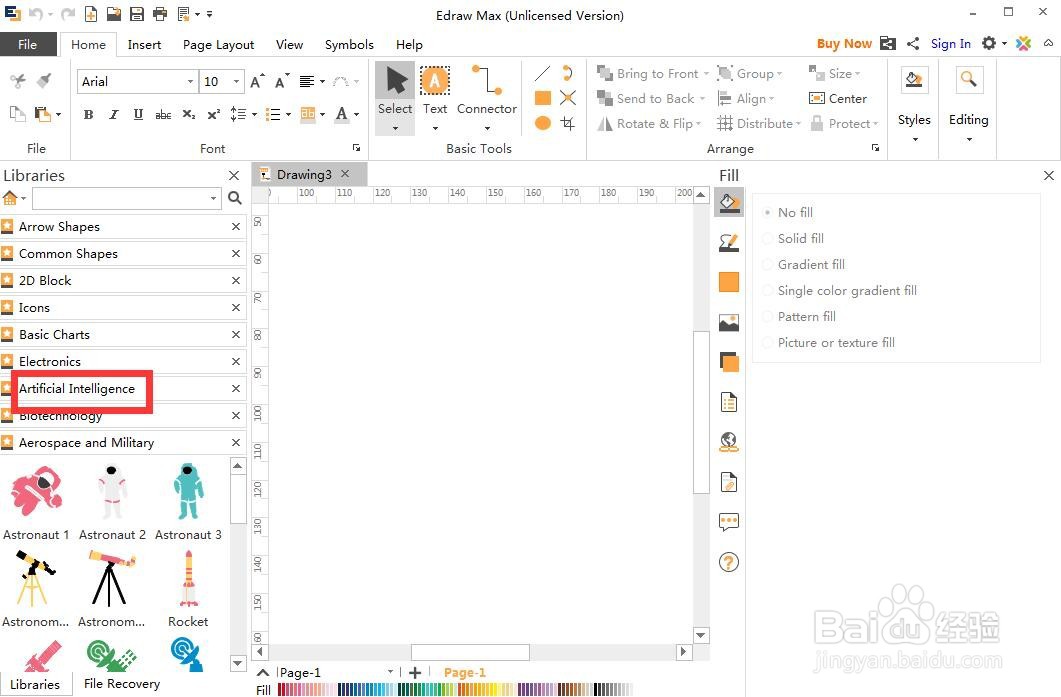Screen dimensions: 1061x697
Task: Select the Rocket symbol
Action: coord(188,588)
